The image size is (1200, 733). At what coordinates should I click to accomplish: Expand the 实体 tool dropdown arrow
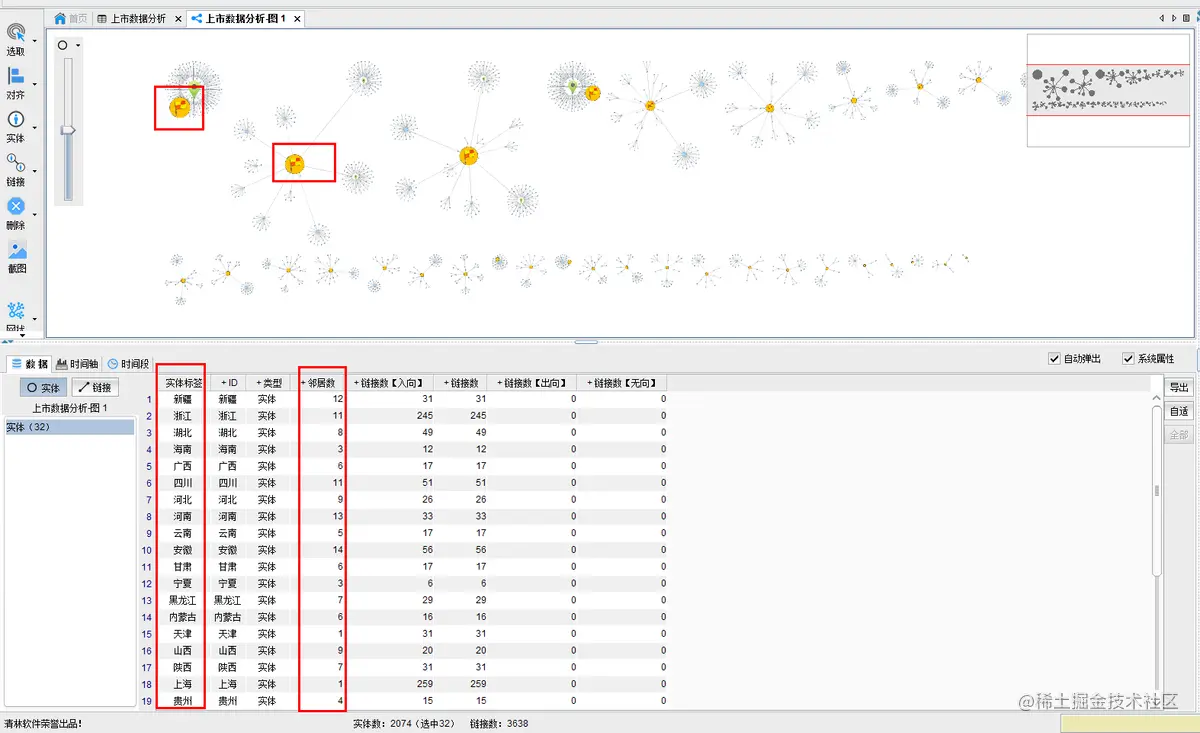34,127
